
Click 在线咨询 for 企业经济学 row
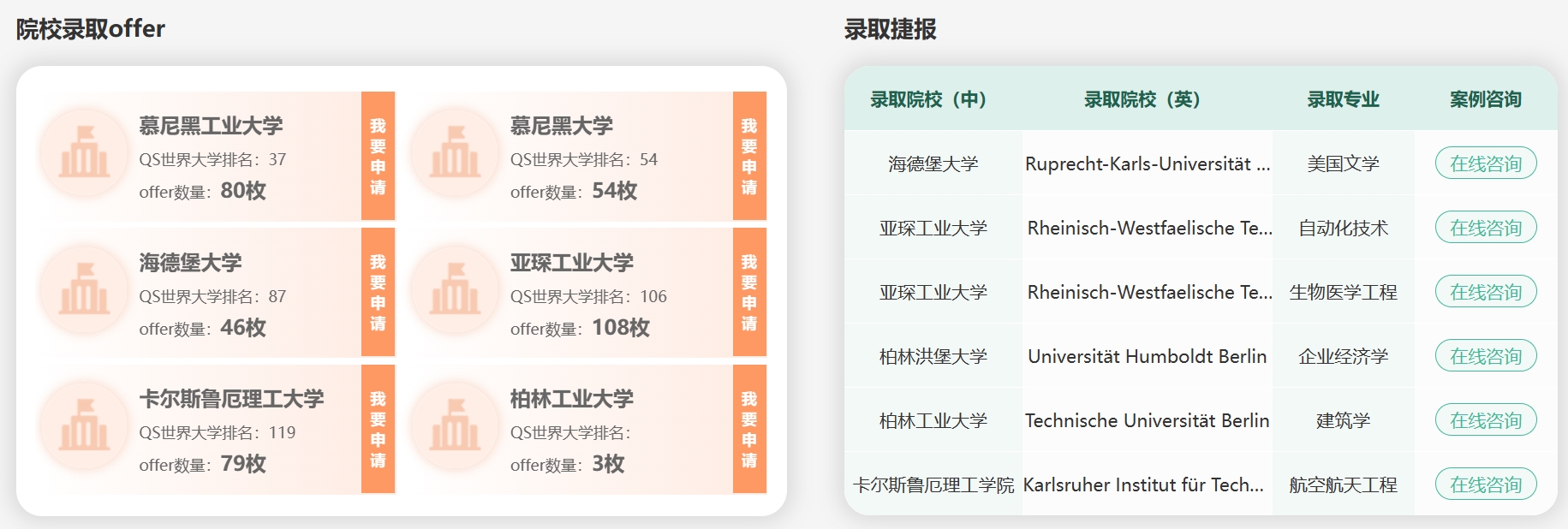pos(1486,356)
